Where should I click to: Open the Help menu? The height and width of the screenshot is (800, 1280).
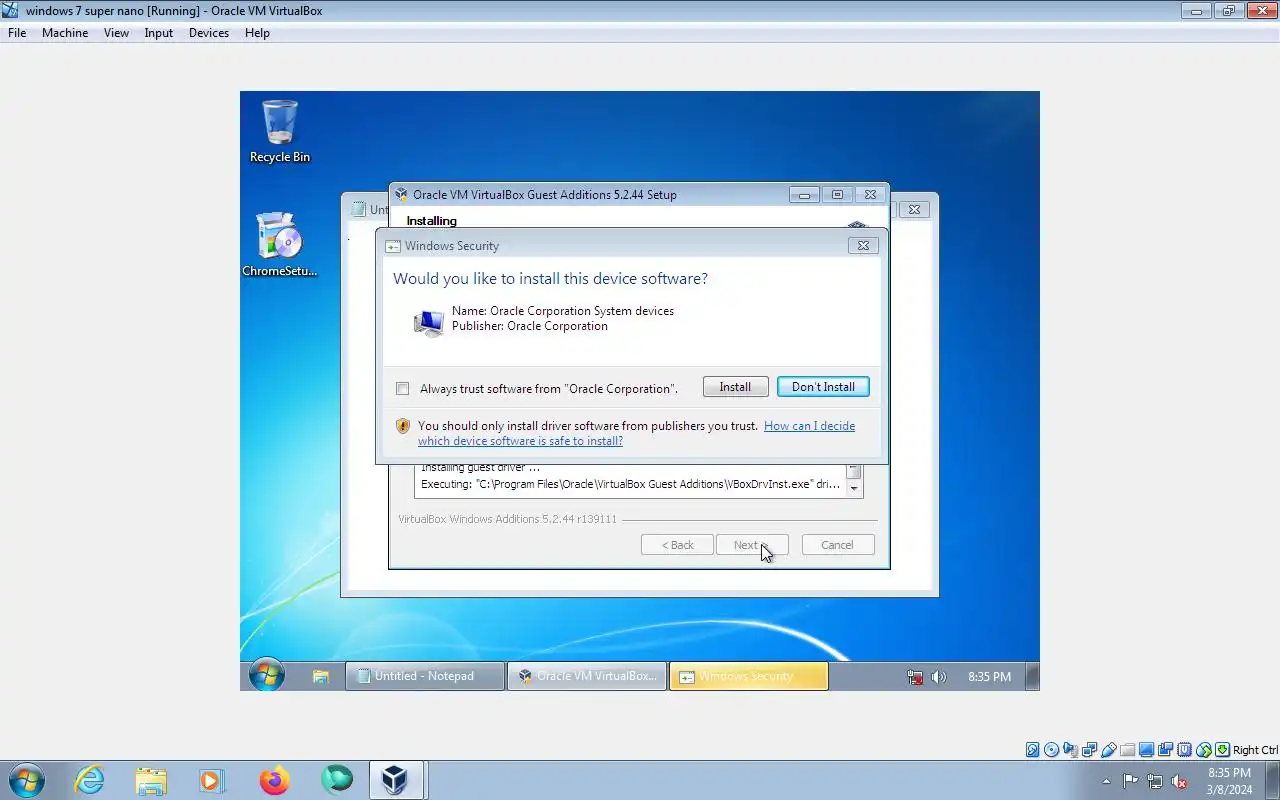point(257,33)
